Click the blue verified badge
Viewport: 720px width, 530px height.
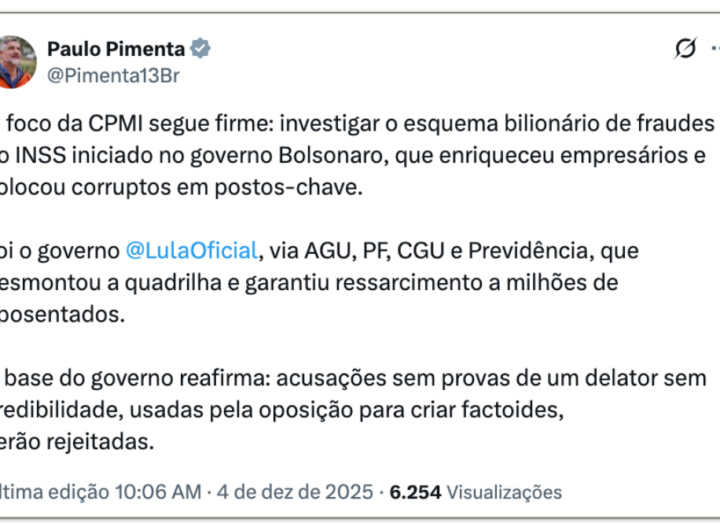point(202,48)
